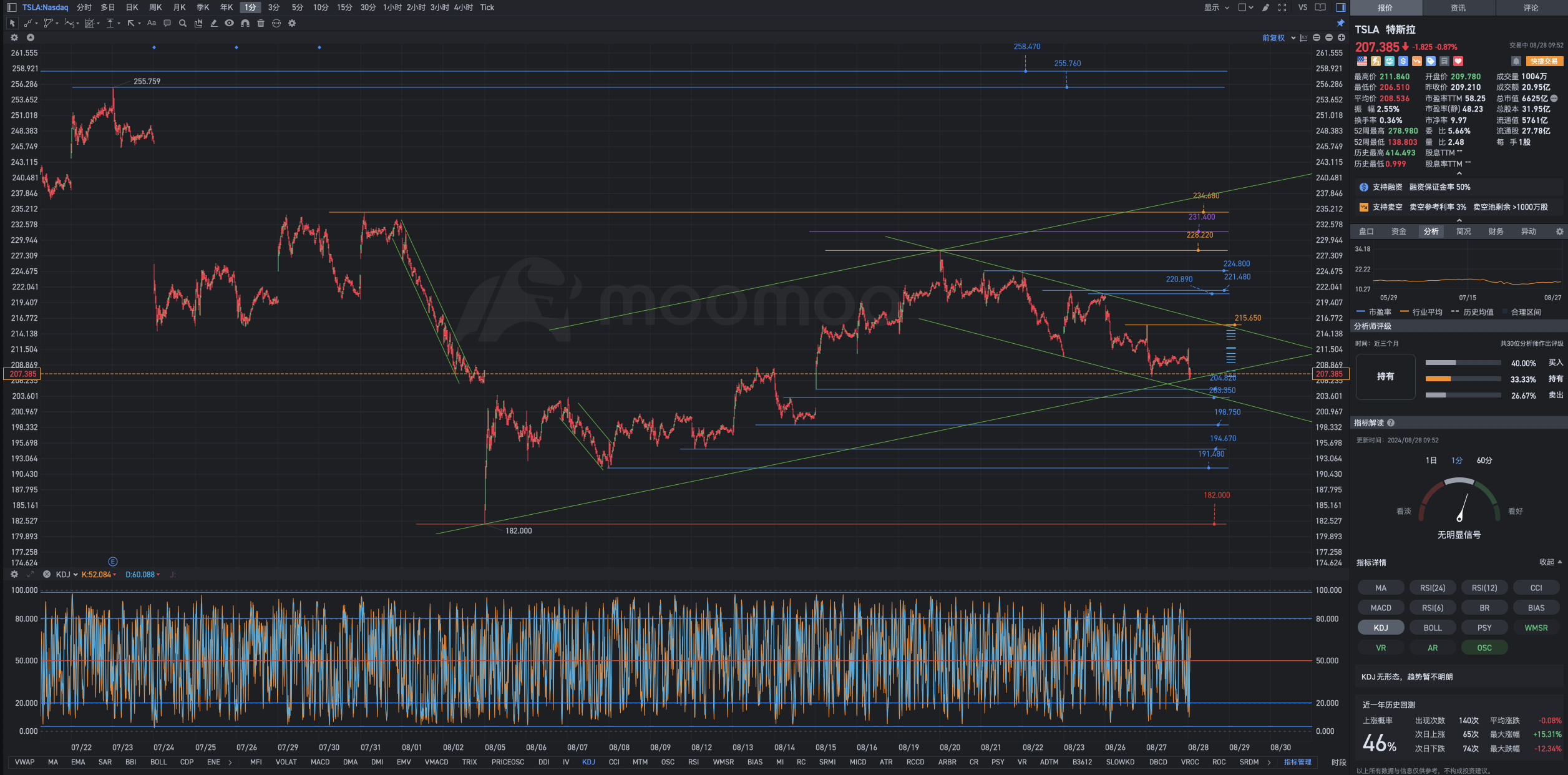Click the 指标管理 indicator management link

[1297, 763]
